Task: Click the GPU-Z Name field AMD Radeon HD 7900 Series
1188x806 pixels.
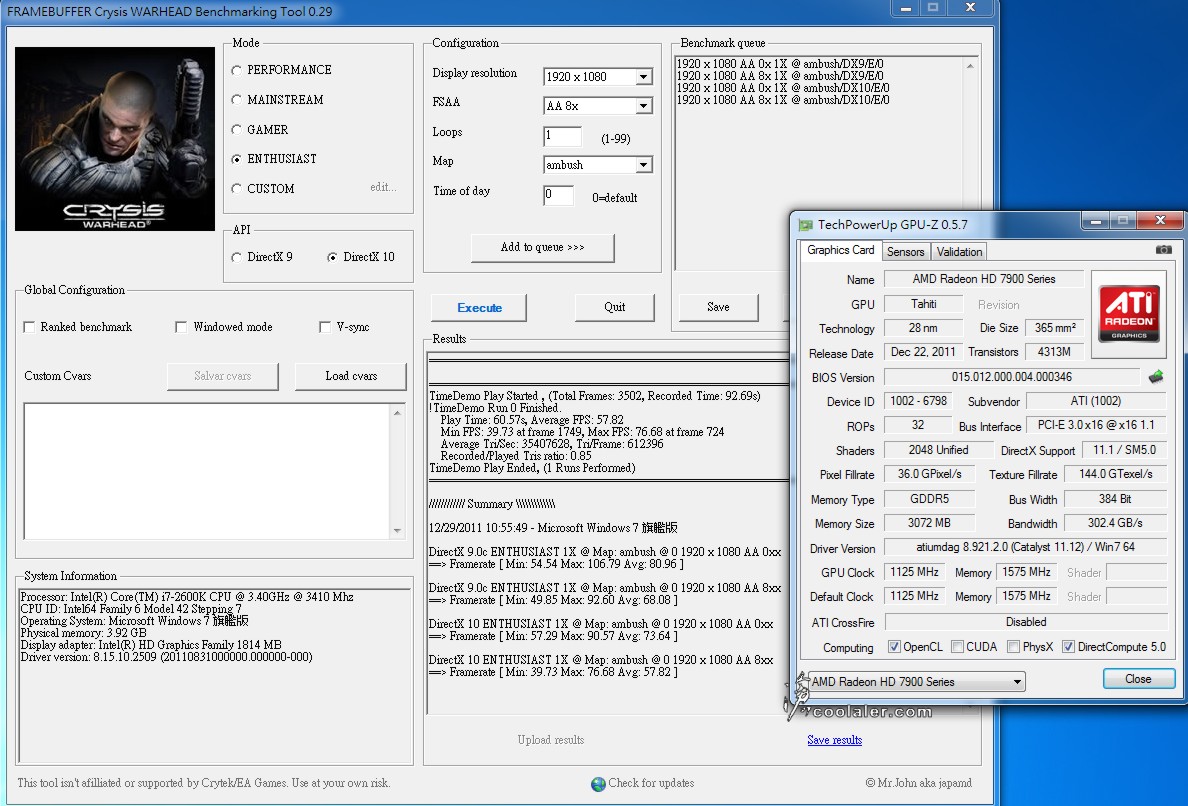Action: coord(983,279)
